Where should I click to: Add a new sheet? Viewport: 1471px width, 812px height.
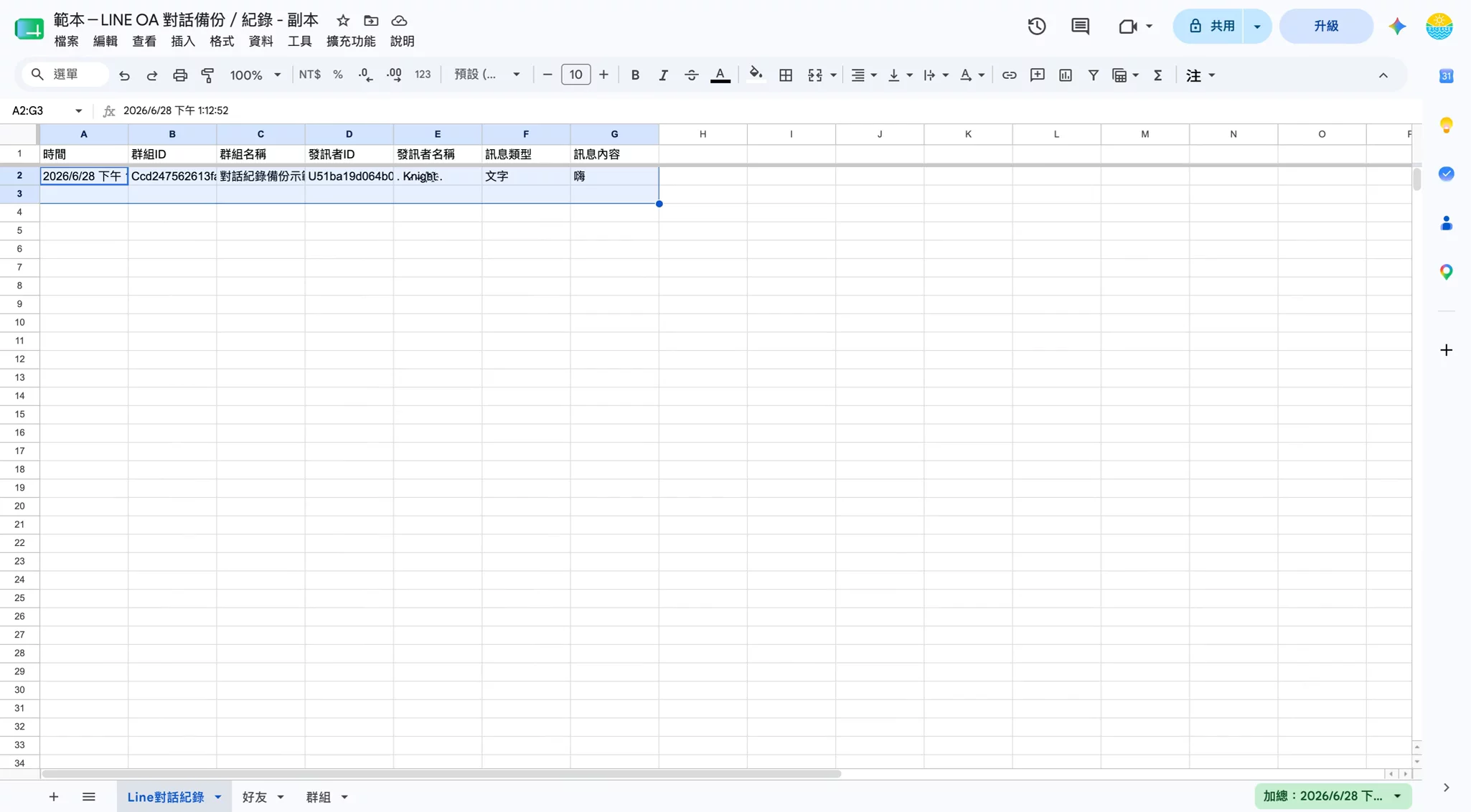pos(54,797)
